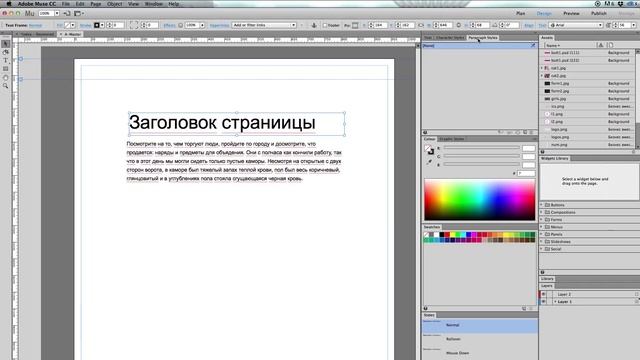Screen dimensions: 640x360
Task: Select the Hand tool in toolbox
Action: coord(5,77)
